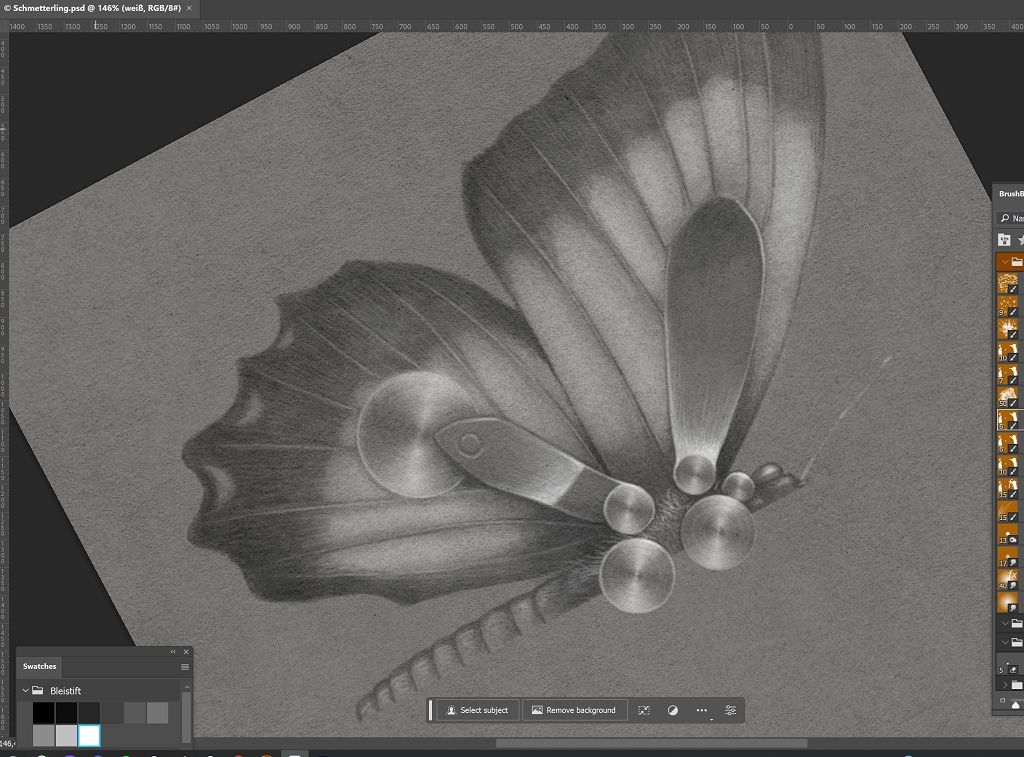Pick the light gray swatch beside white
Viewport: 1024px width, 757px height.
(x=67, y=735)
